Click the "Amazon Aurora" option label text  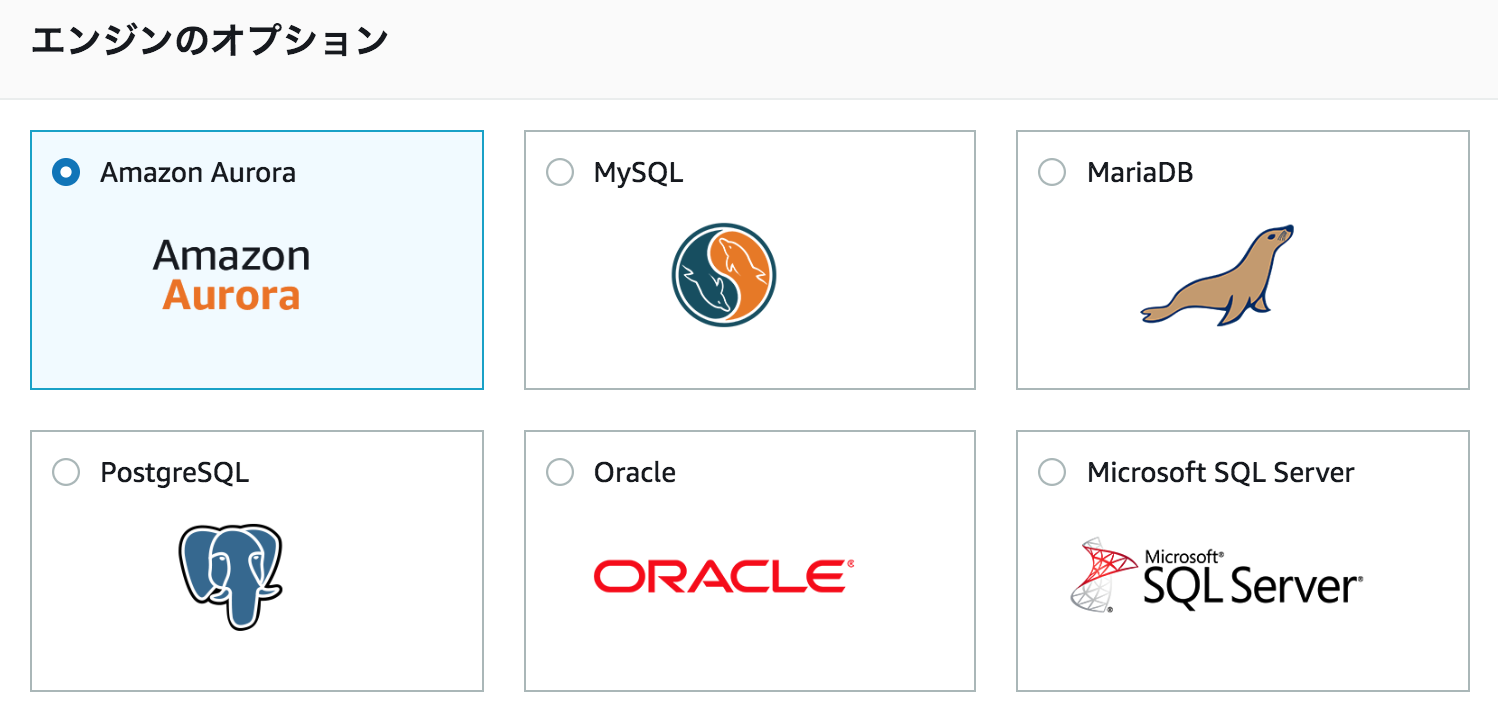click(198, 173)
